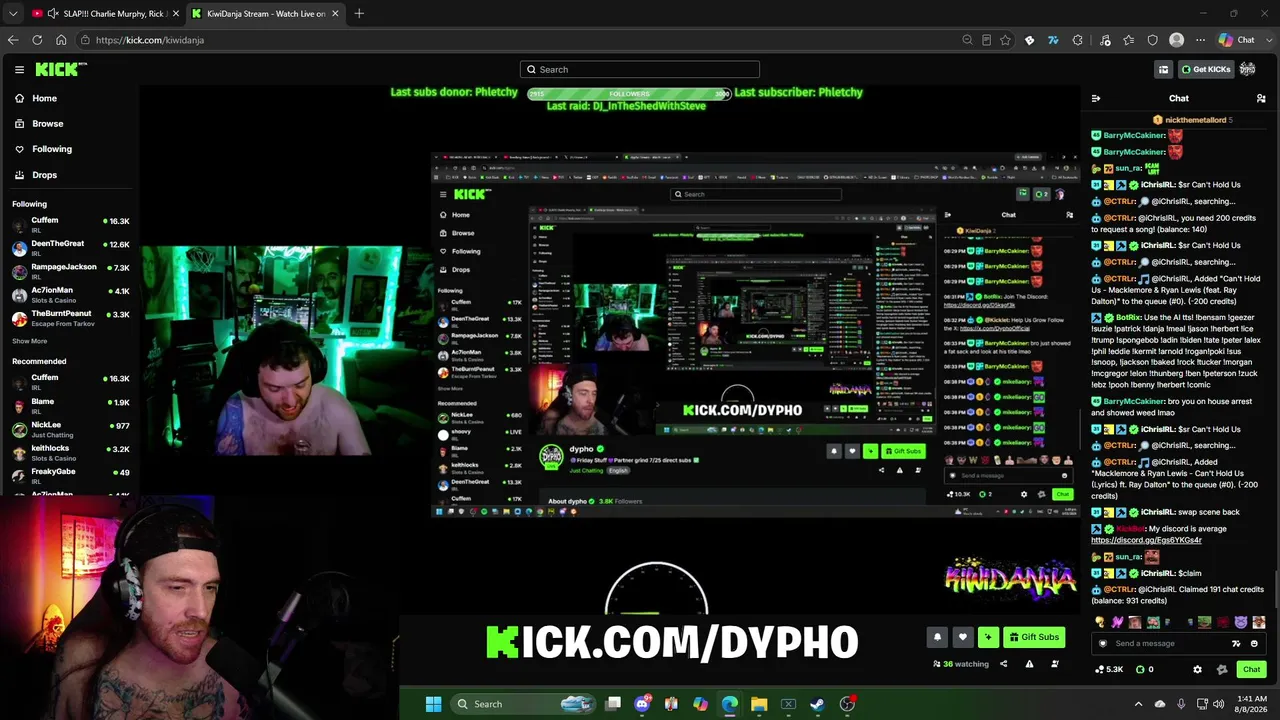This screenshot has height=720, width=1280.
Task: Open the user profile avatar in Kick header
Action: (1247, 69)
